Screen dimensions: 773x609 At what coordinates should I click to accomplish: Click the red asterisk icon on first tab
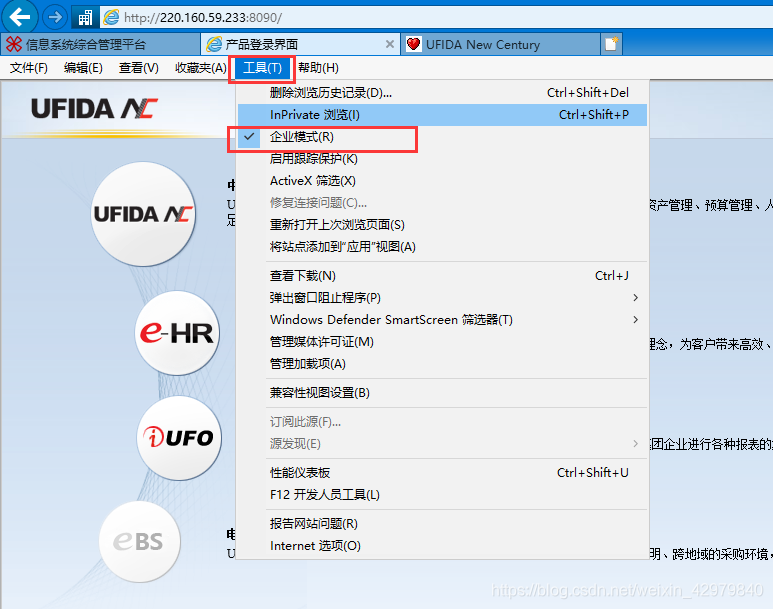coord(14,44)
